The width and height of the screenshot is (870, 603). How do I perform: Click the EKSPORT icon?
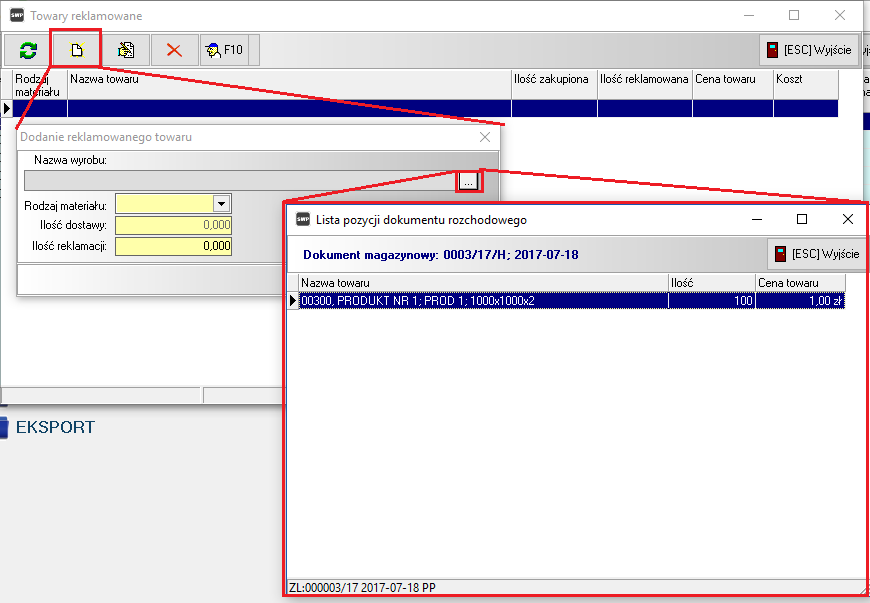tap(5, 428)
